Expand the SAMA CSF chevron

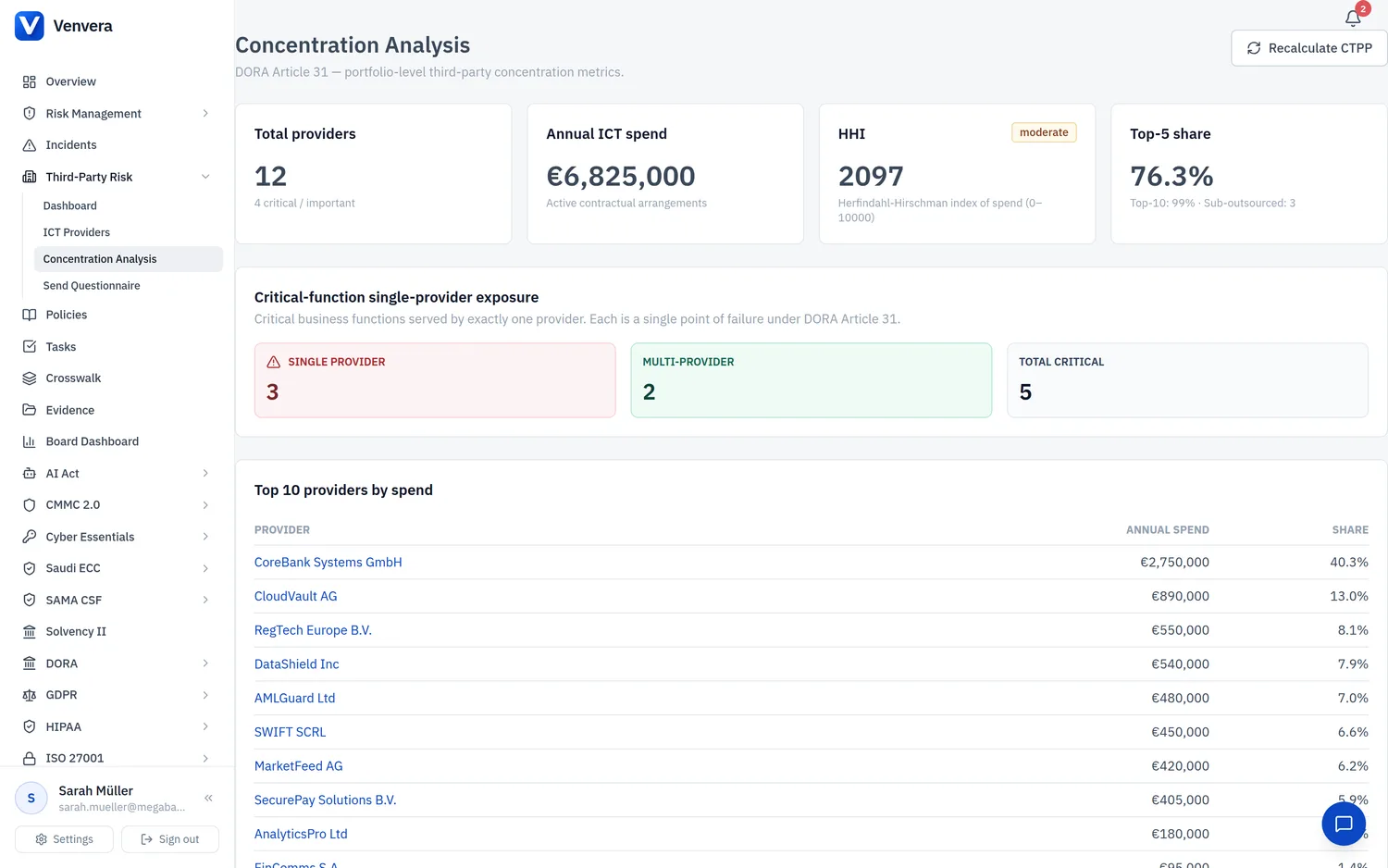coord(205,600)
